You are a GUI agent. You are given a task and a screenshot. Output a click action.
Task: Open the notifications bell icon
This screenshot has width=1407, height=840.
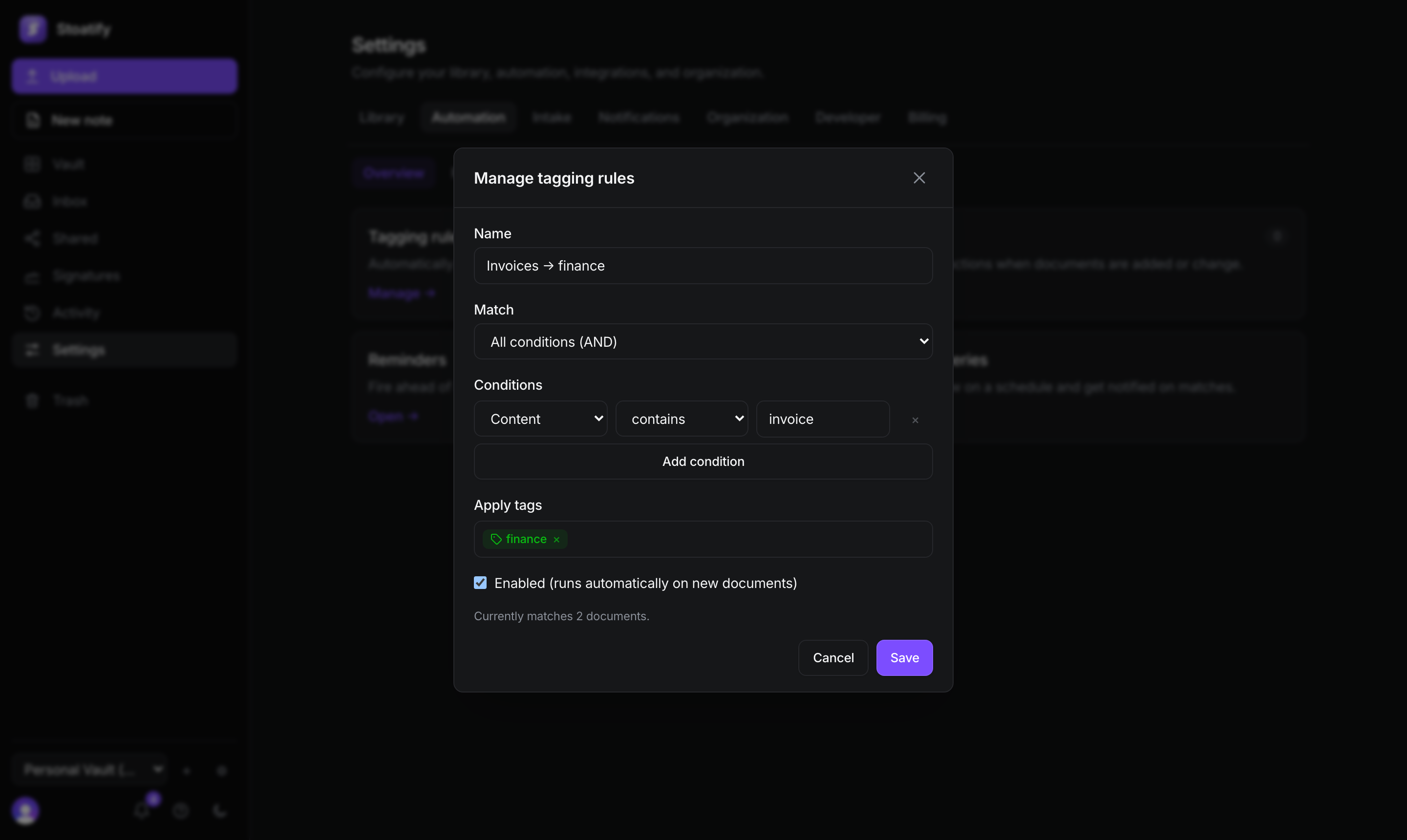(x=142, y=811)
